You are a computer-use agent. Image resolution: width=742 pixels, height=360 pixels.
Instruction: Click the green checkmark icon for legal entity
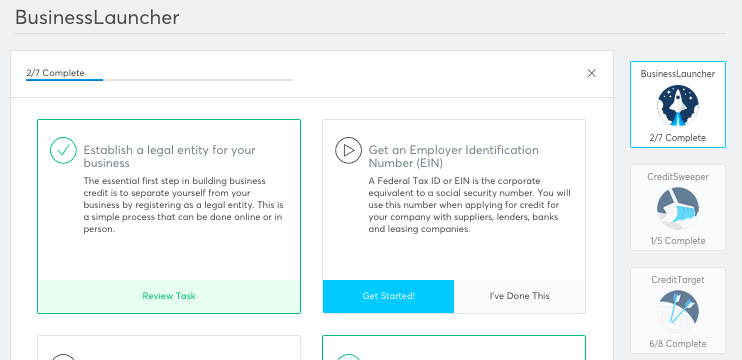coord(63,150)
